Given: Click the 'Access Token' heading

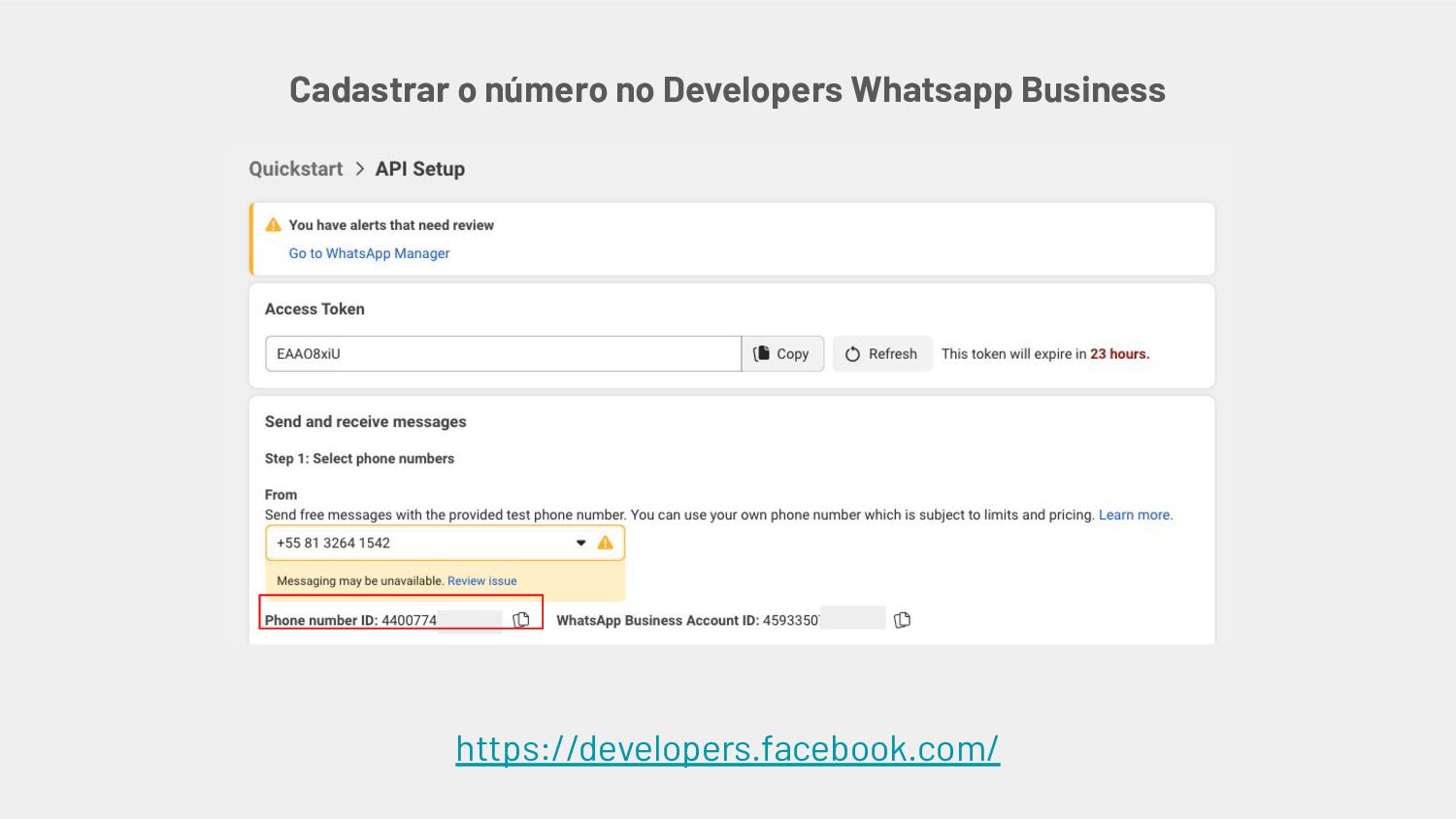Looking at the screenshot, I should 314,310.
